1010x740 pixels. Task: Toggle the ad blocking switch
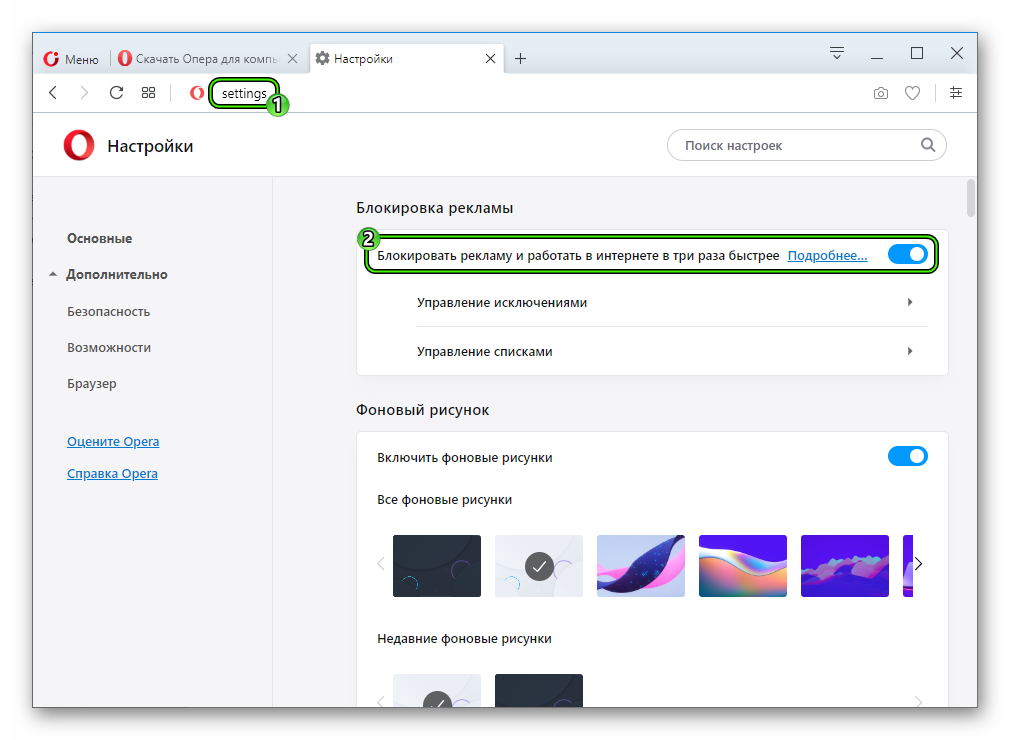pos(908,254)
